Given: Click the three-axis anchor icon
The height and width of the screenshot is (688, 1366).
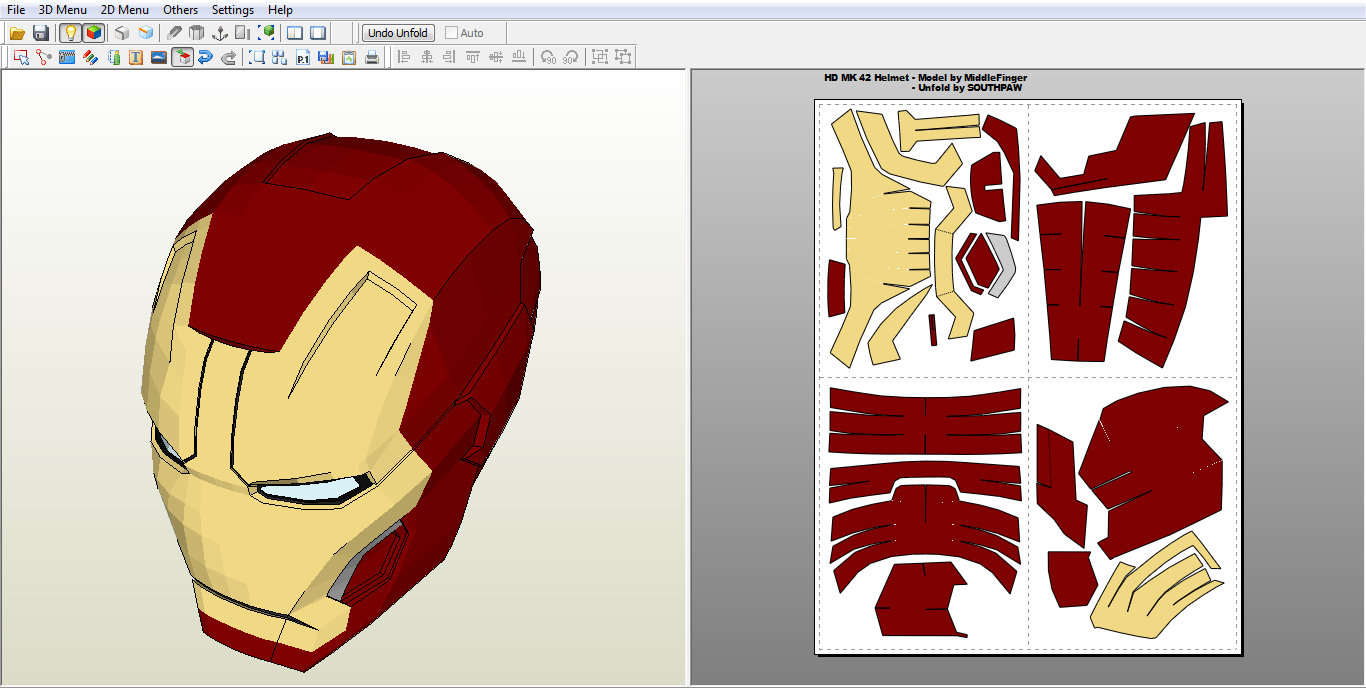Looking at the screenshot, I should (x=220, y=33).
